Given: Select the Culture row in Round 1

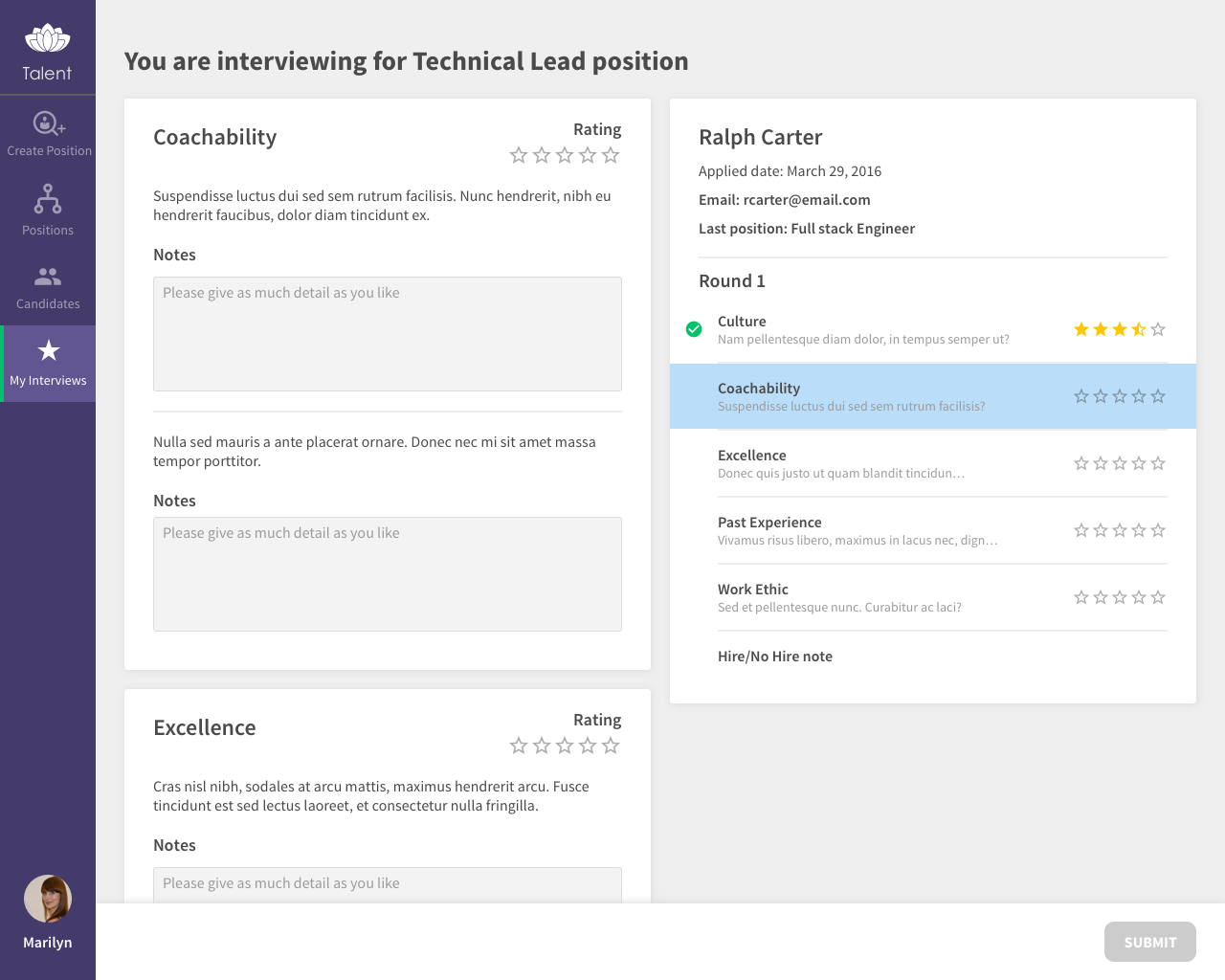Looking at the screenshot, I should coord(933,329).
